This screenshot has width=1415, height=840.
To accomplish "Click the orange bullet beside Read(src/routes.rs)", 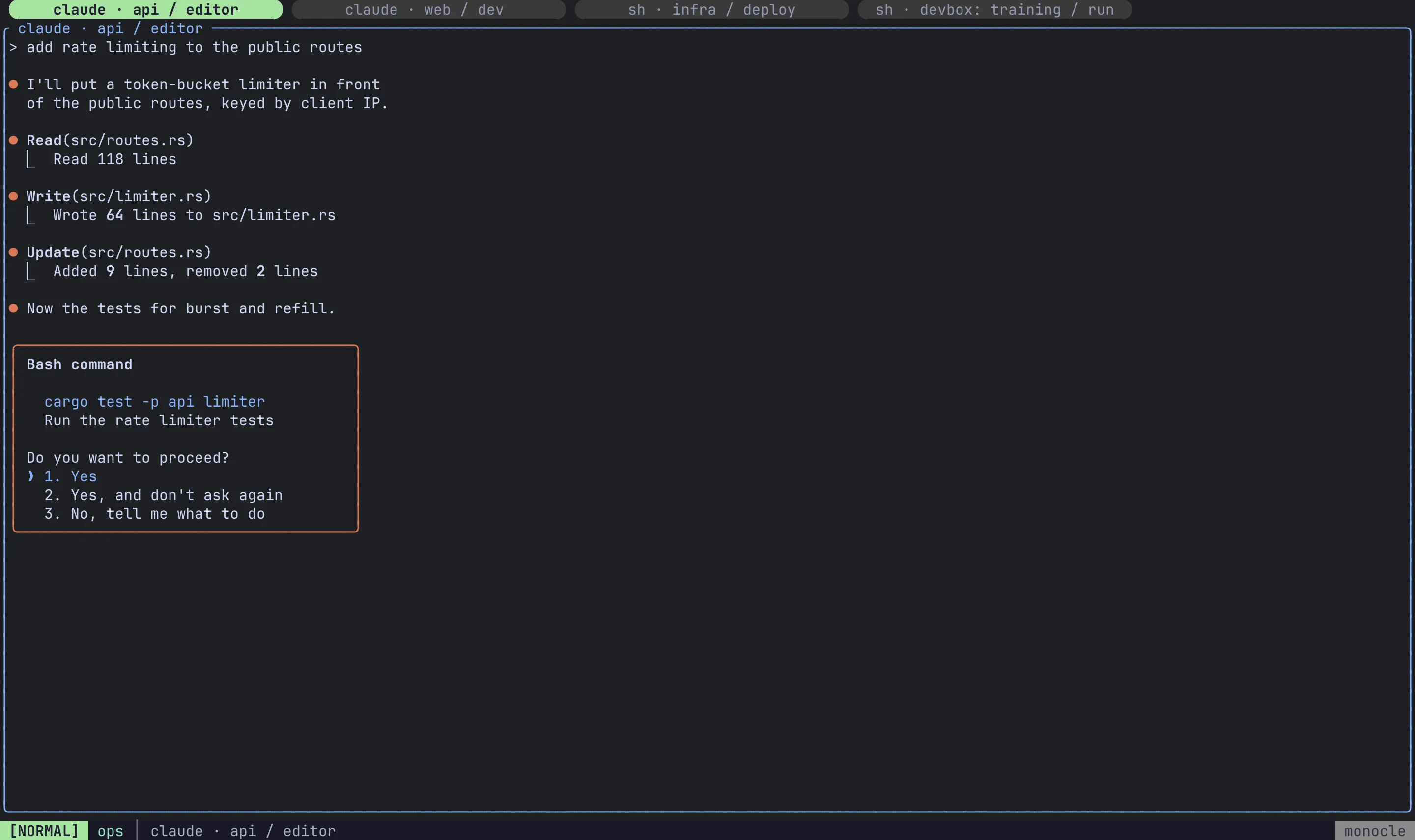I will click(14, 140).
